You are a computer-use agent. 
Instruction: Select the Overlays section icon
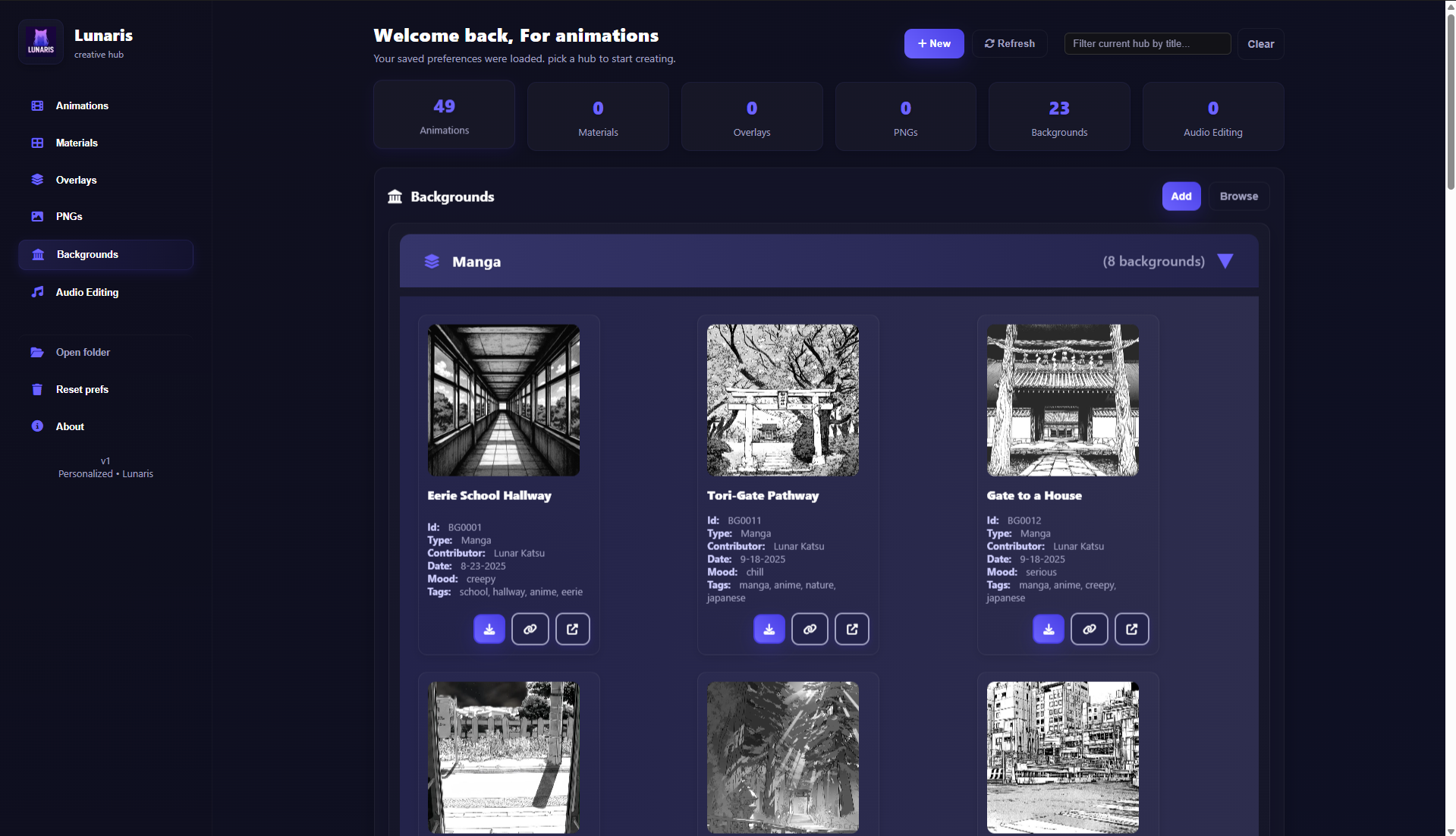click(38, 180)
